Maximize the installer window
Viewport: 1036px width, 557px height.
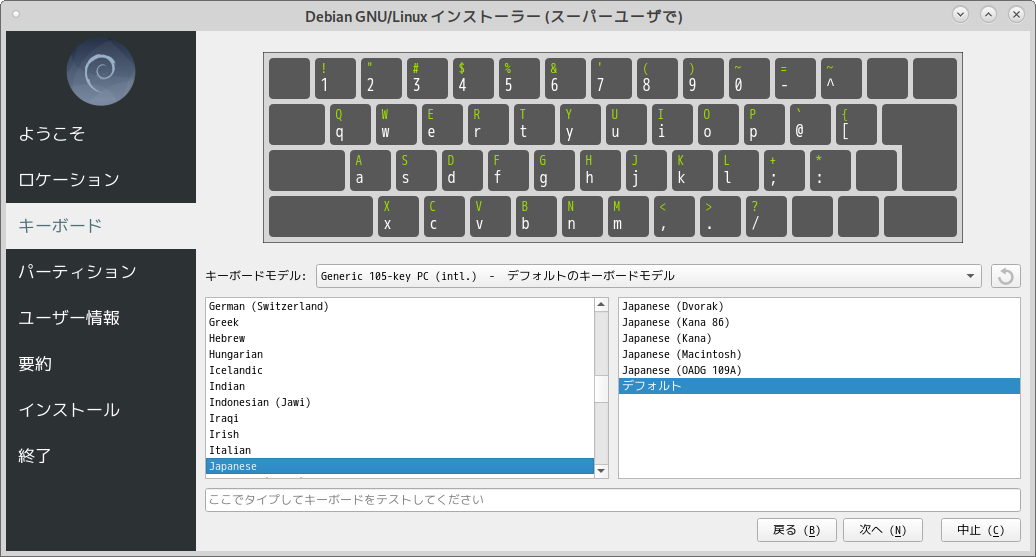pyautogui.click(x=988, y=14)
